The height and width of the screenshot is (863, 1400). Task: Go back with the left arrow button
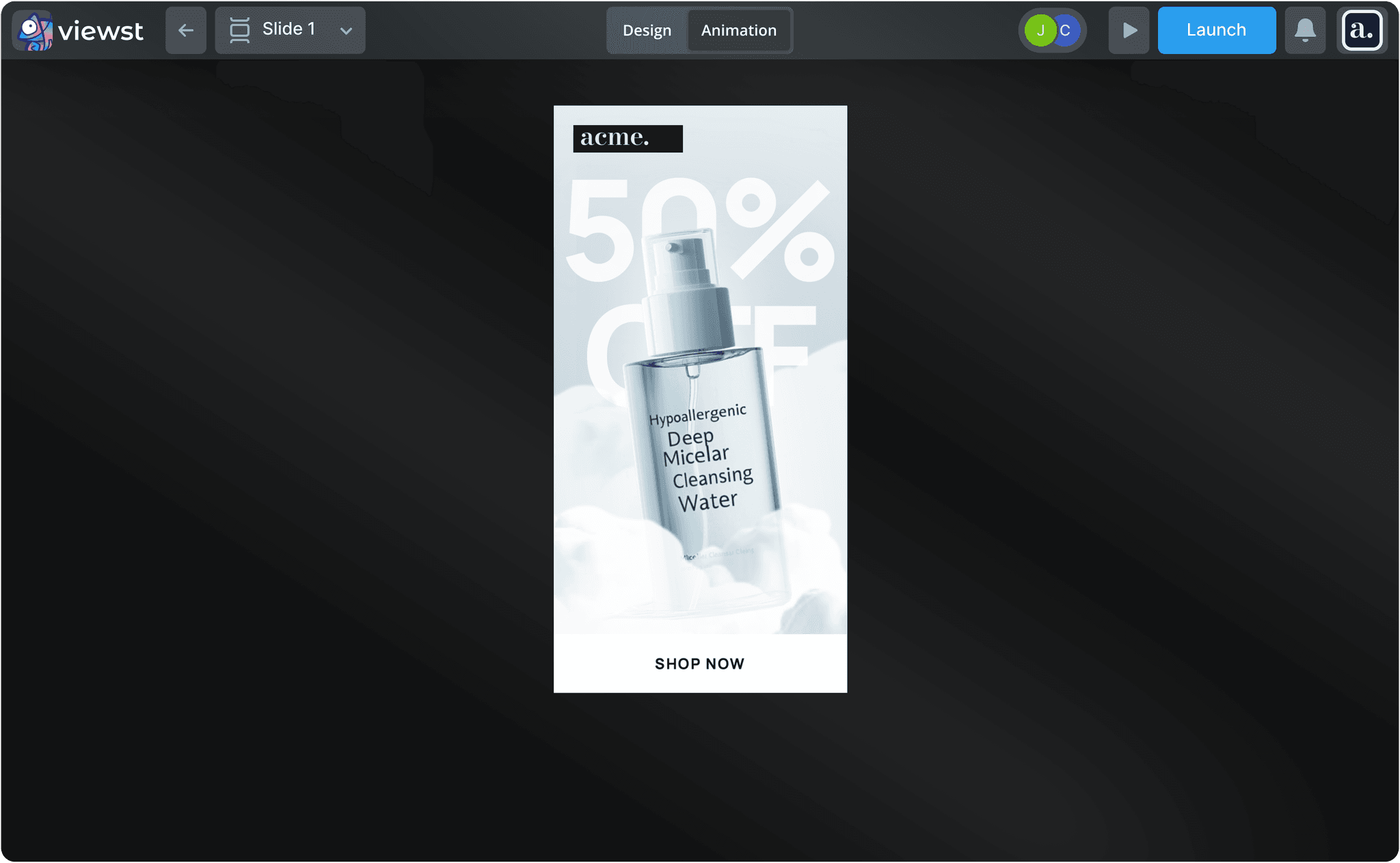click(x=186, y=31)
